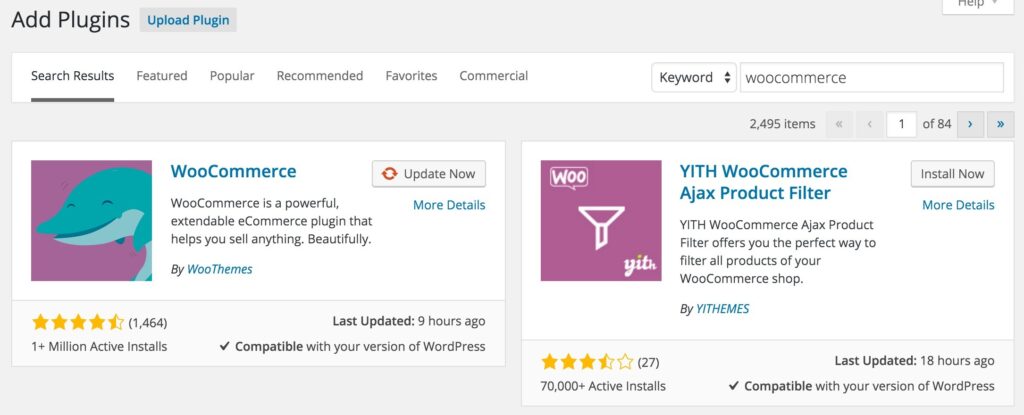1024x415 pixels.
Task: Click the WooCommerce star rating
Action: coord(78,322)
